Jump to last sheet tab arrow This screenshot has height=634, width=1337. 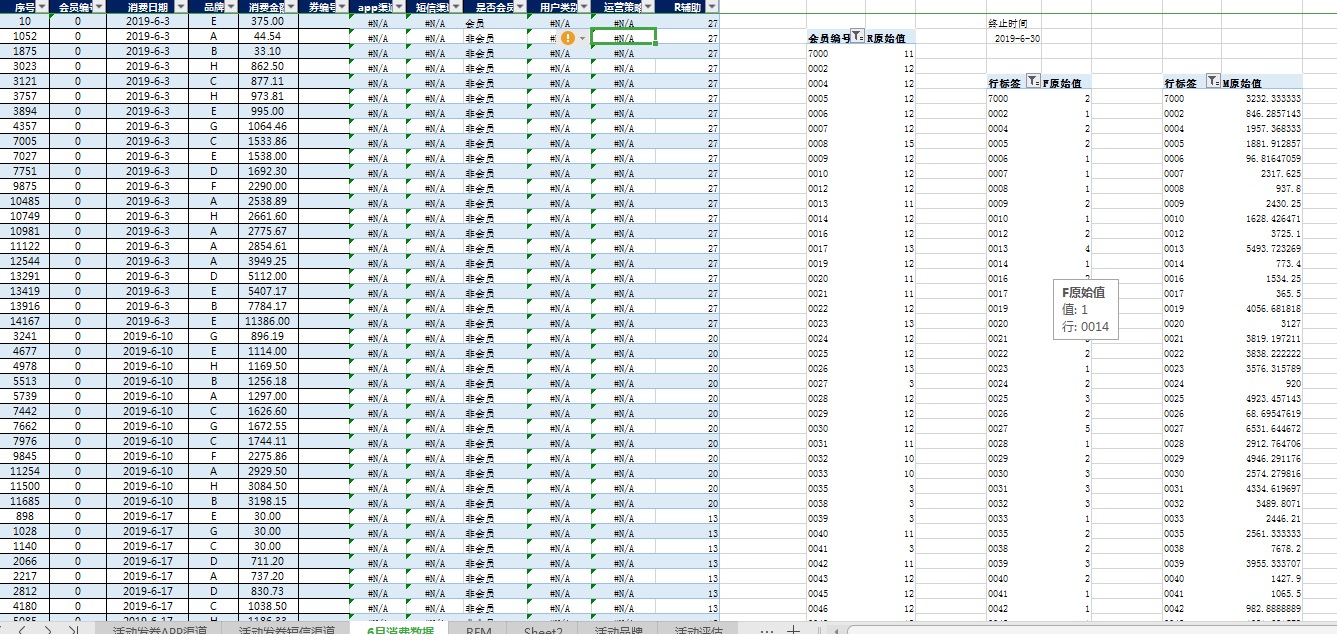coord(74,629)
